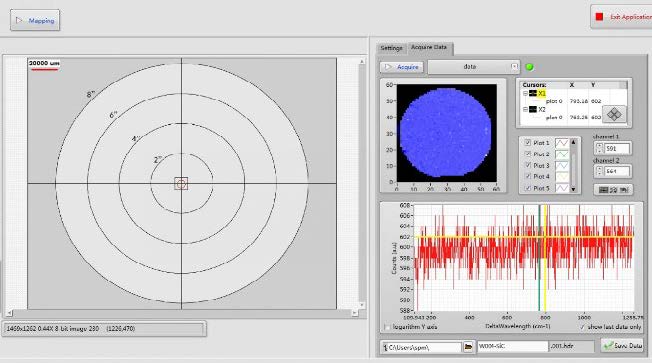Collapse the X1 cursor tree entry
Screen dimensions: 652x363
tap(525, 94)
